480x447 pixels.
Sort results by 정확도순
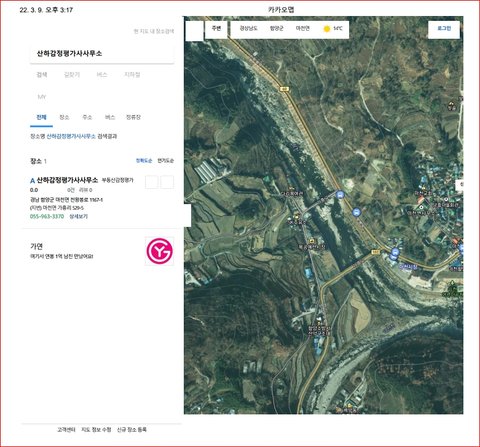[144, 161]
